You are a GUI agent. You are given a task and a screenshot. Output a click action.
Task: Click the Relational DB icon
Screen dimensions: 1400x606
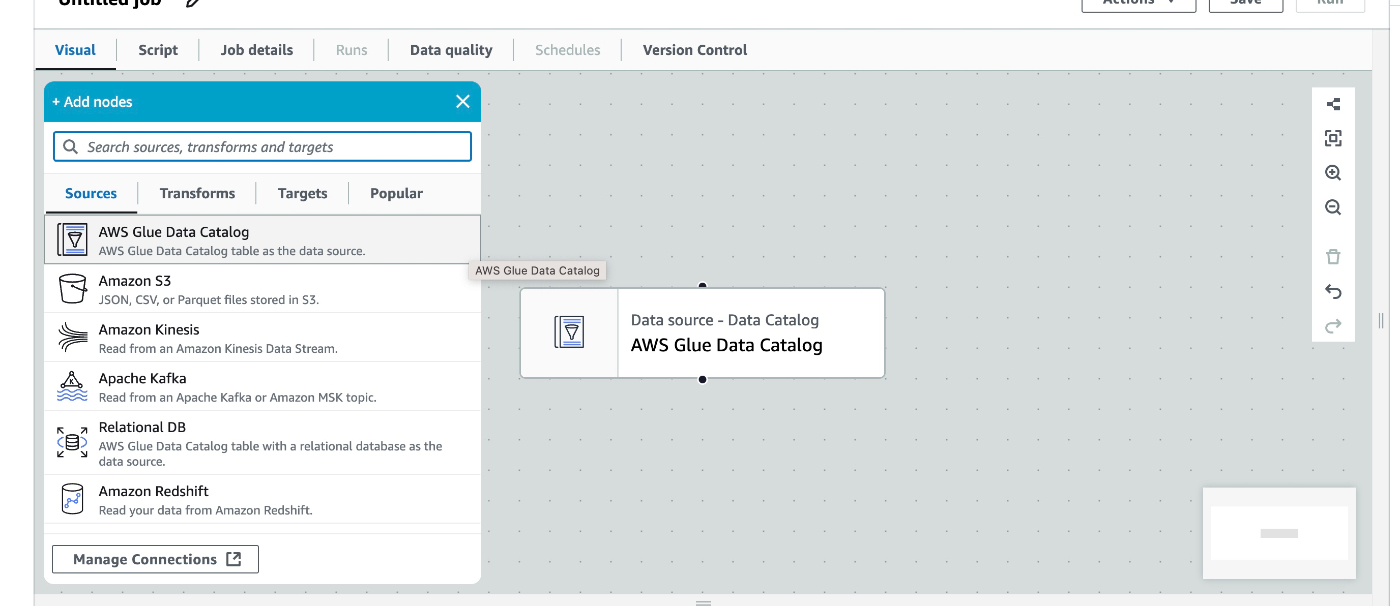(72, 442)
